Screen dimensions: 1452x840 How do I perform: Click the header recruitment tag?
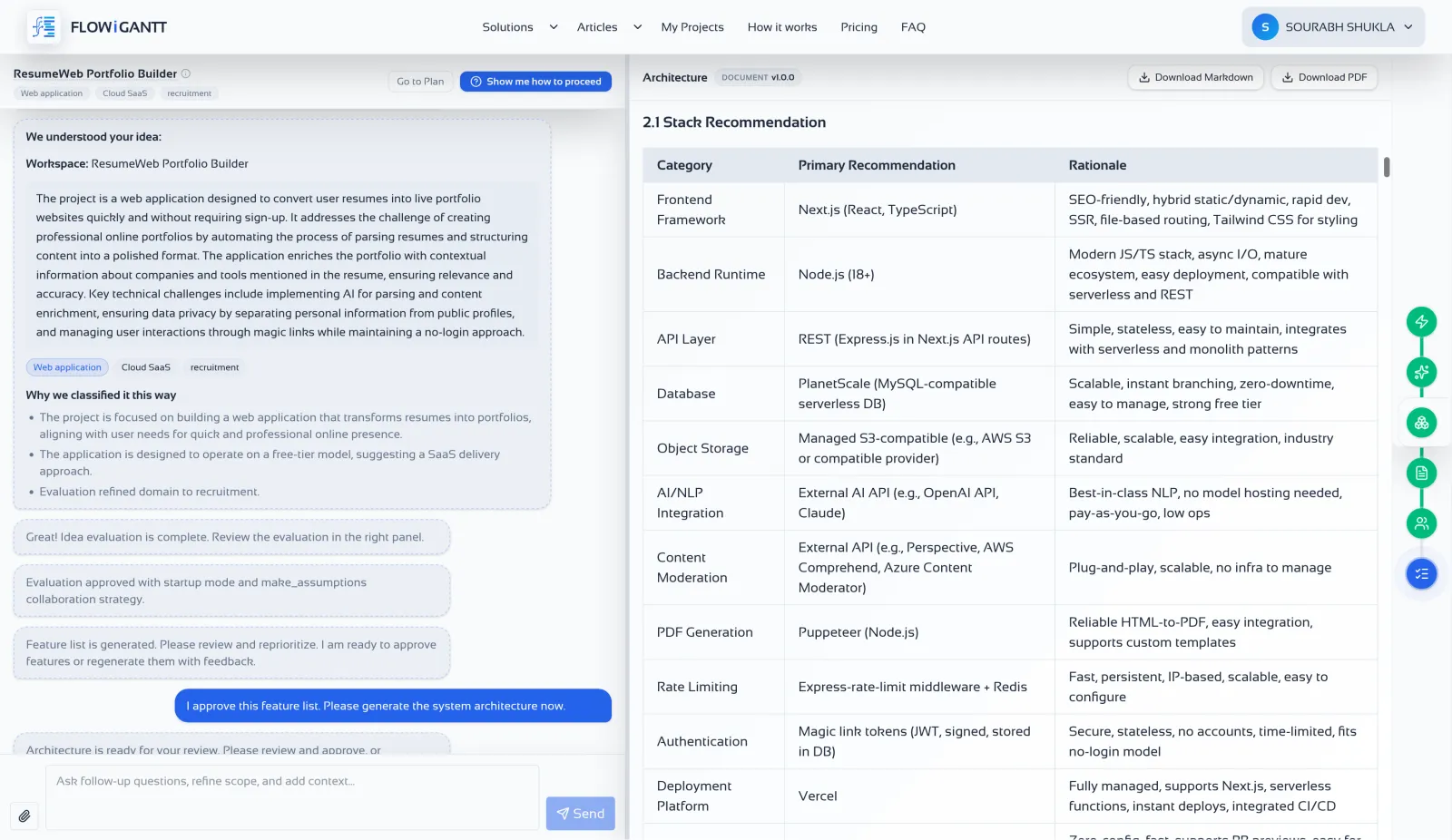(189, 93)
